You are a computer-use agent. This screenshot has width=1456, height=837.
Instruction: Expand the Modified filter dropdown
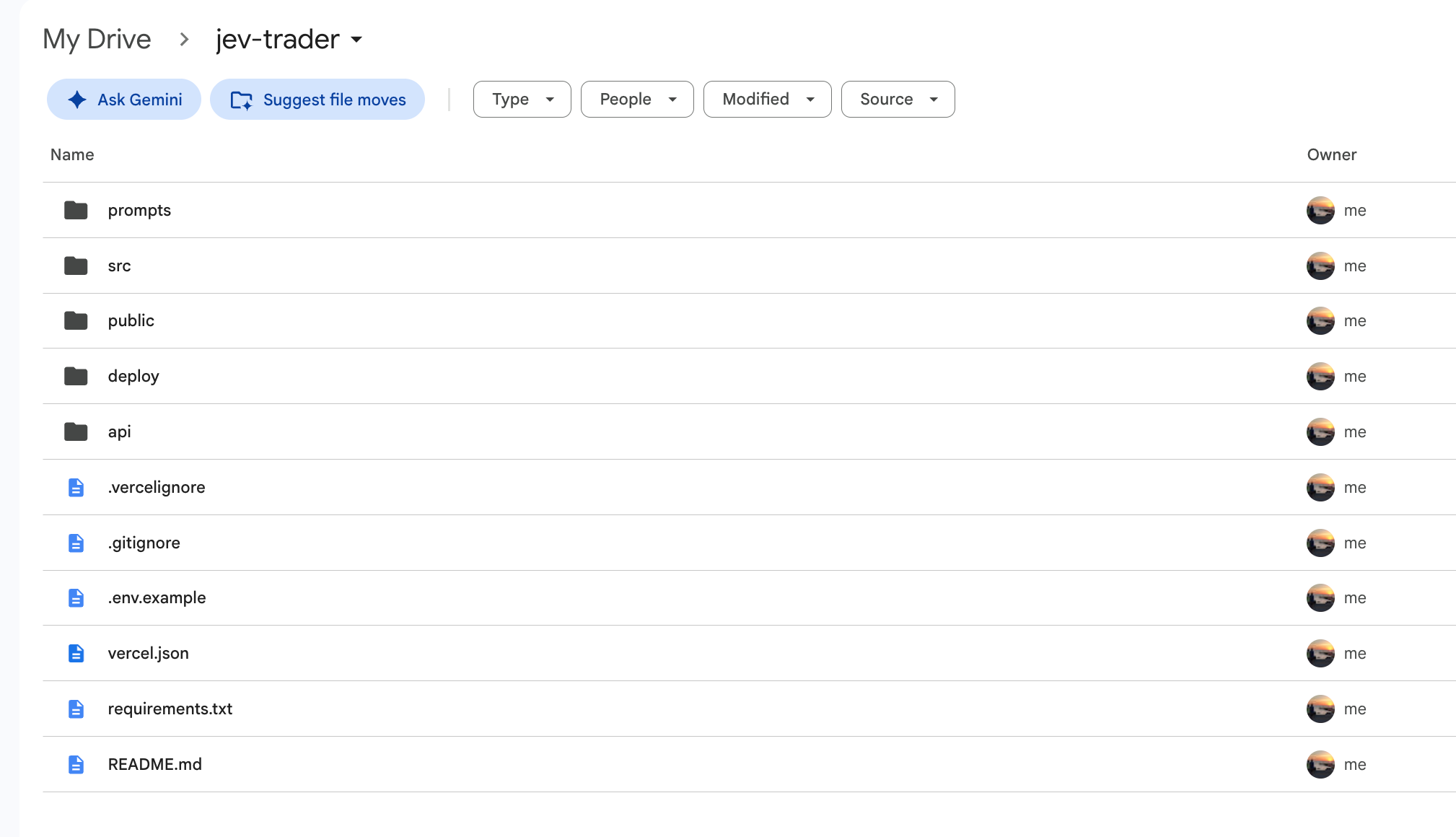pos(768,99)
